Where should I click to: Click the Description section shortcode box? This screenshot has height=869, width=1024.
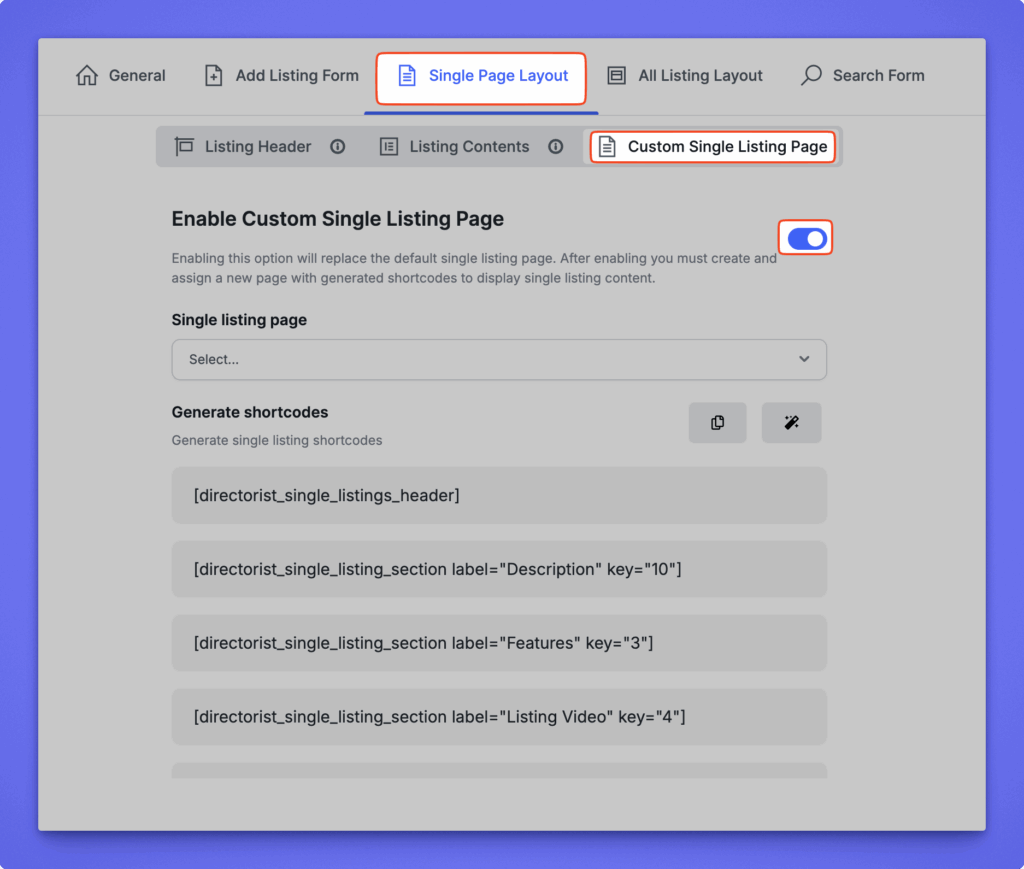[x=498, y=570]
